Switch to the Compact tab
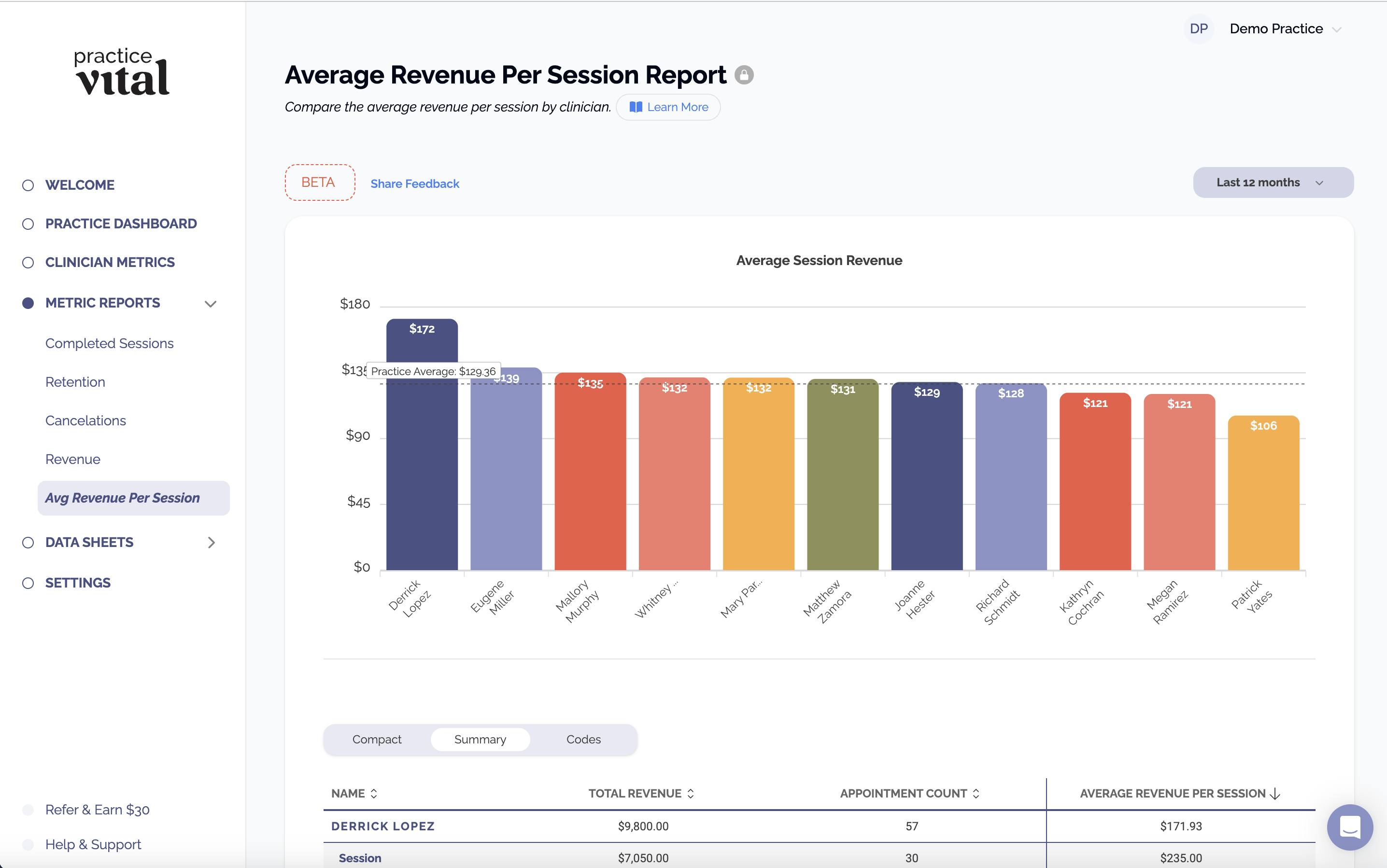This screenshot has width=1387, height=868. tap(377, 740)
